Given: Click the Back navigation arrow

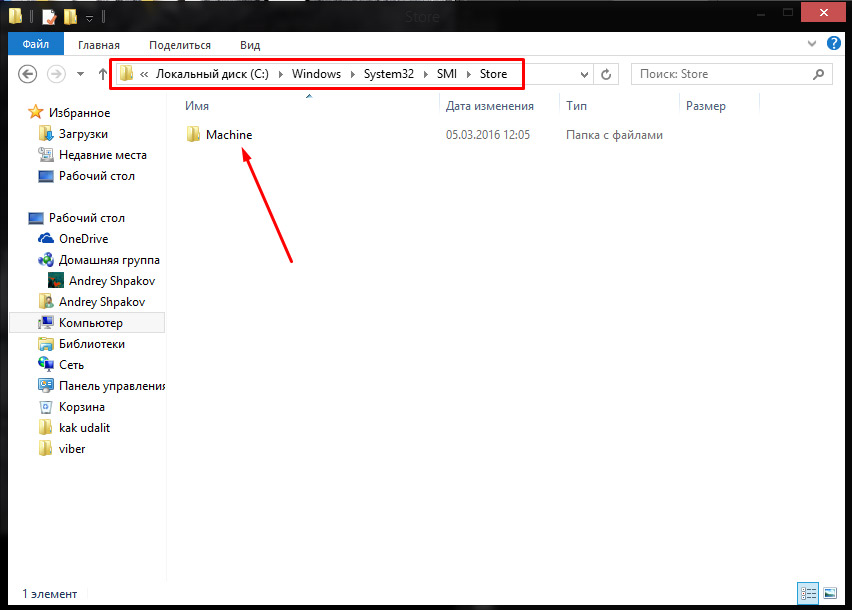Looking at the screenshot, I should click(28, 74).
